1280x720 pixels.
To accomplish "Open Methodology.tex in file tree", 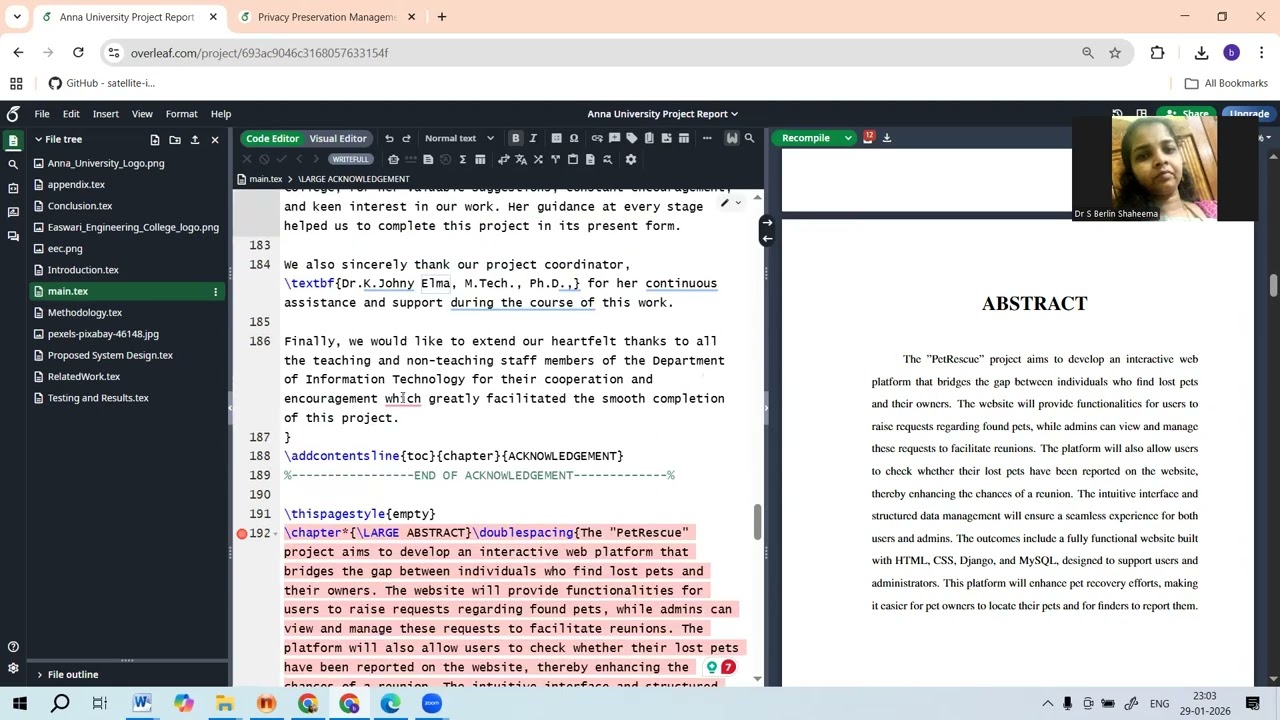I will point(84,313).
